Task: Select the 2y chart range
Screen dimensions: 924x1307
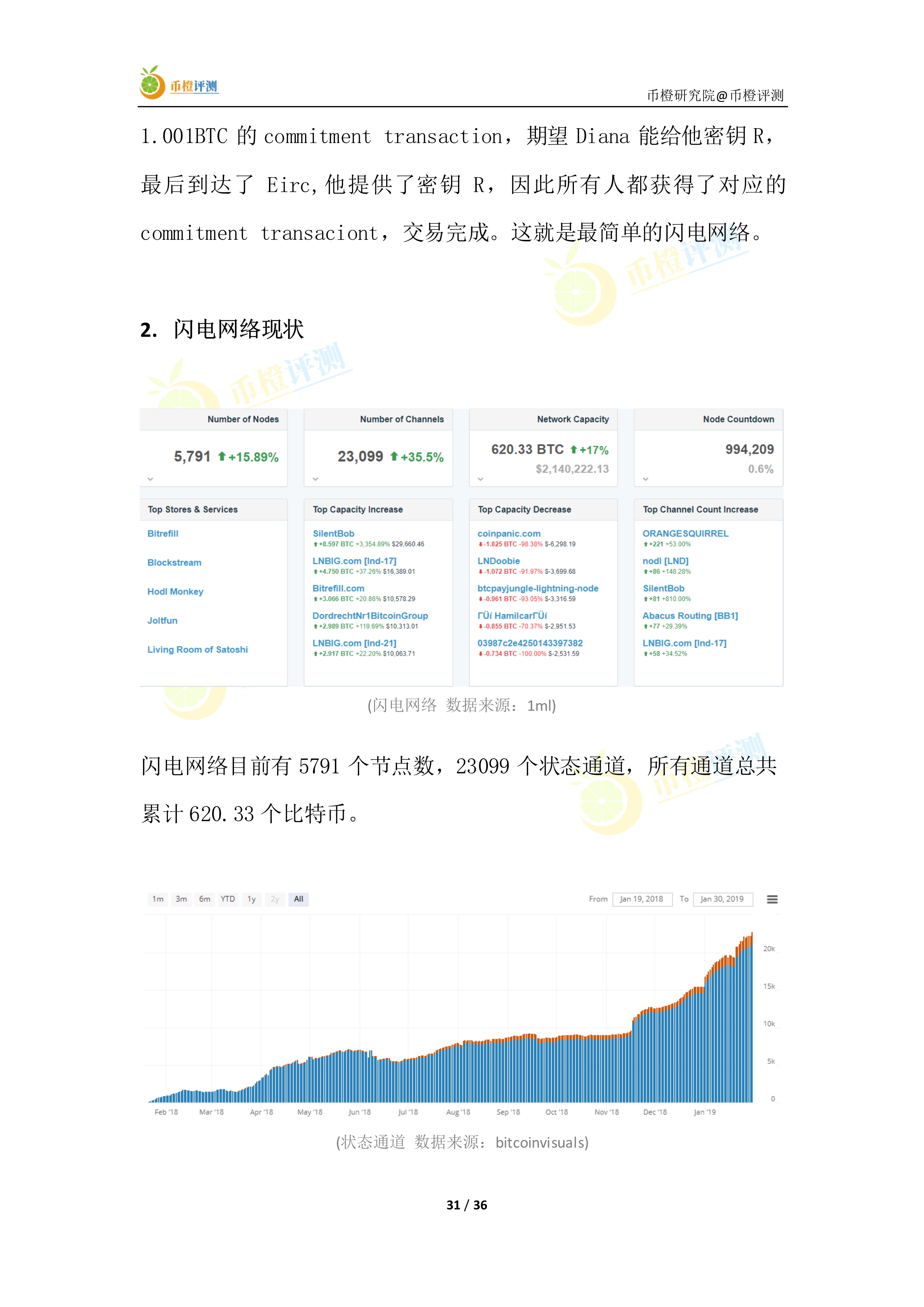Action: coord(275,899)
